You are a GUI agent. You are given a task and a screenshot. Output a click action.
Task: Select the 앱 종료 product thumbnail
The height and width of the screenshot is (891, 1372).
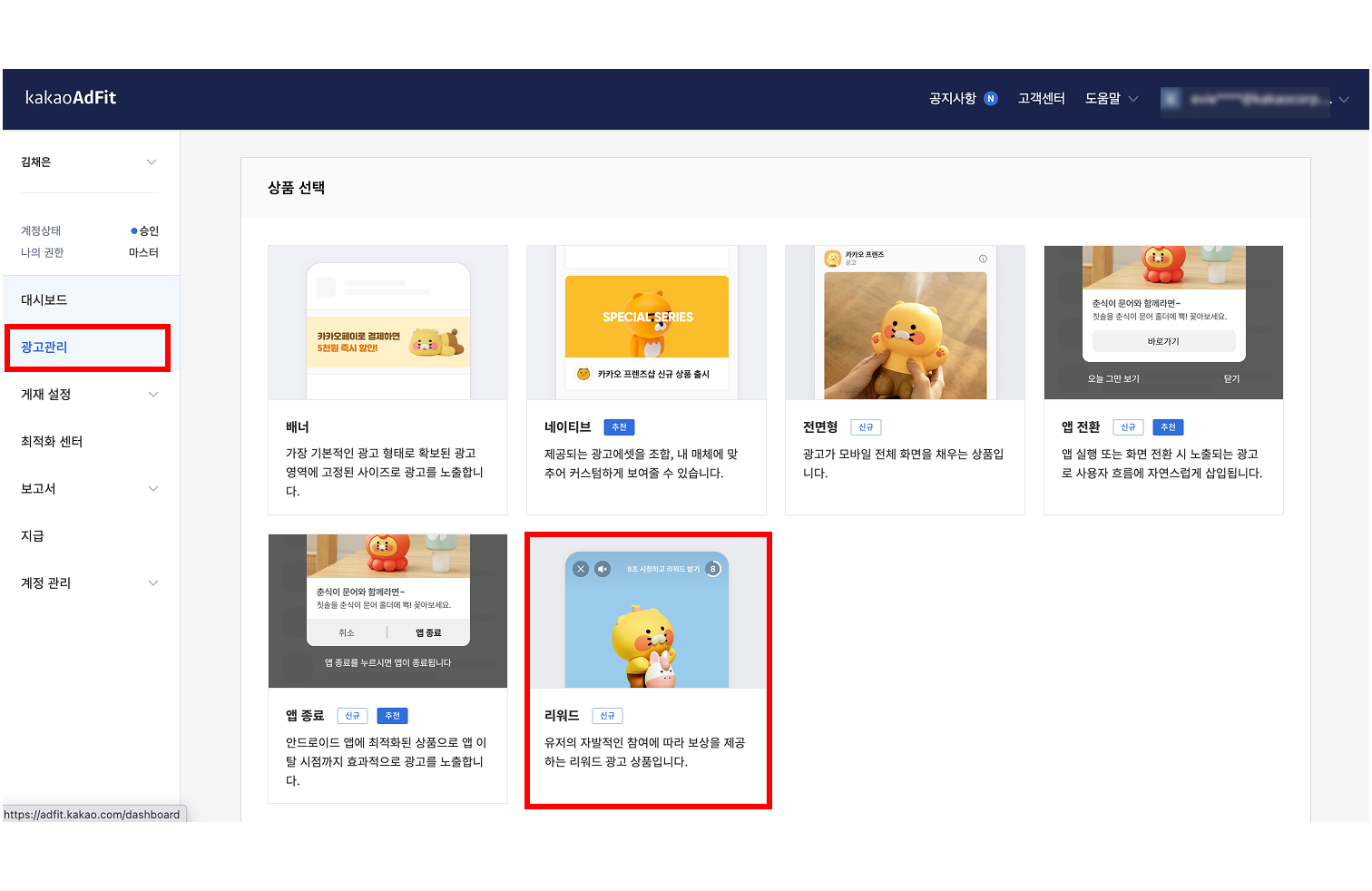tap(387, 611)
